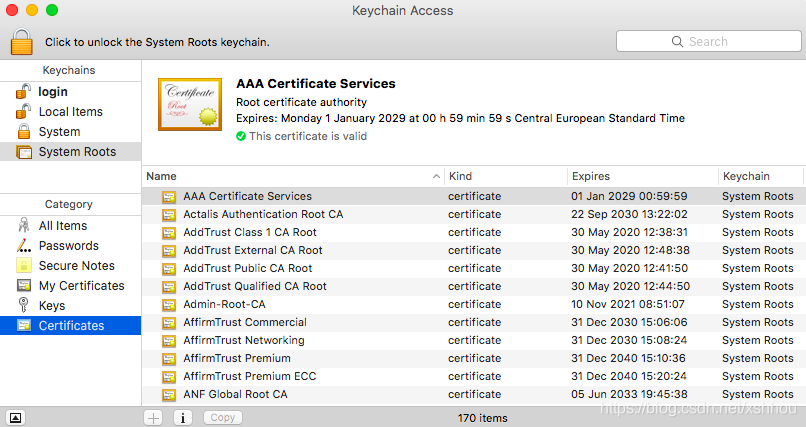Select AddTrust Class 1 CA Root
The image size is (806, 427).
pyautogui.click(x=473, y=232)
